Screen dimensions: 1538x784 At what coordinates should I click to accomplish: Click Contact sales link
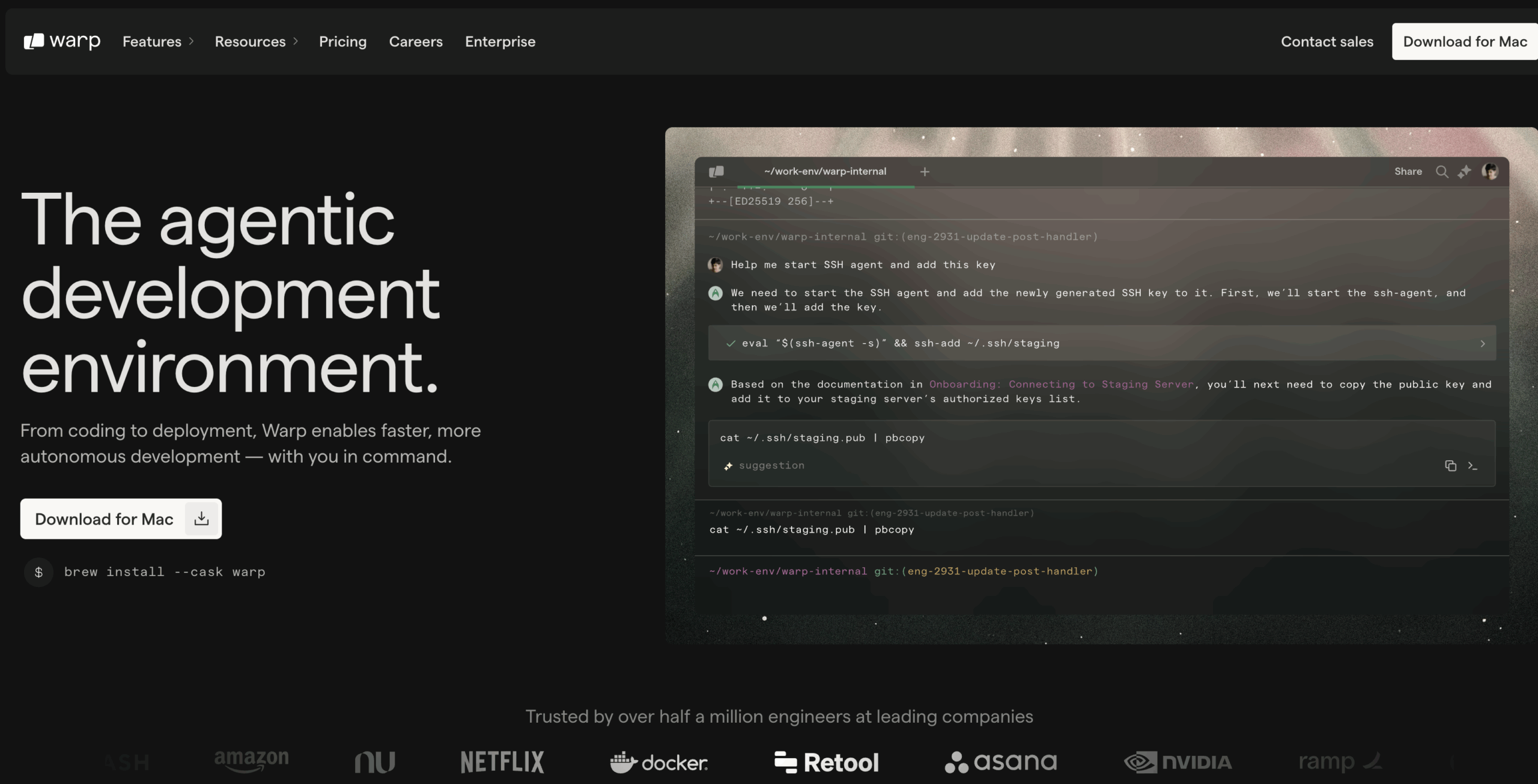tap(1327, 41)
